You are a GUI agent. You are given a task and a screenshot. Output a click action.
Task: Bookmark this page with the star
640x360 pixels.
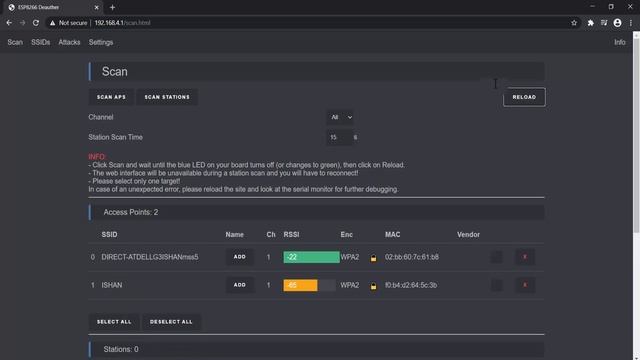[x=574, y=23]
